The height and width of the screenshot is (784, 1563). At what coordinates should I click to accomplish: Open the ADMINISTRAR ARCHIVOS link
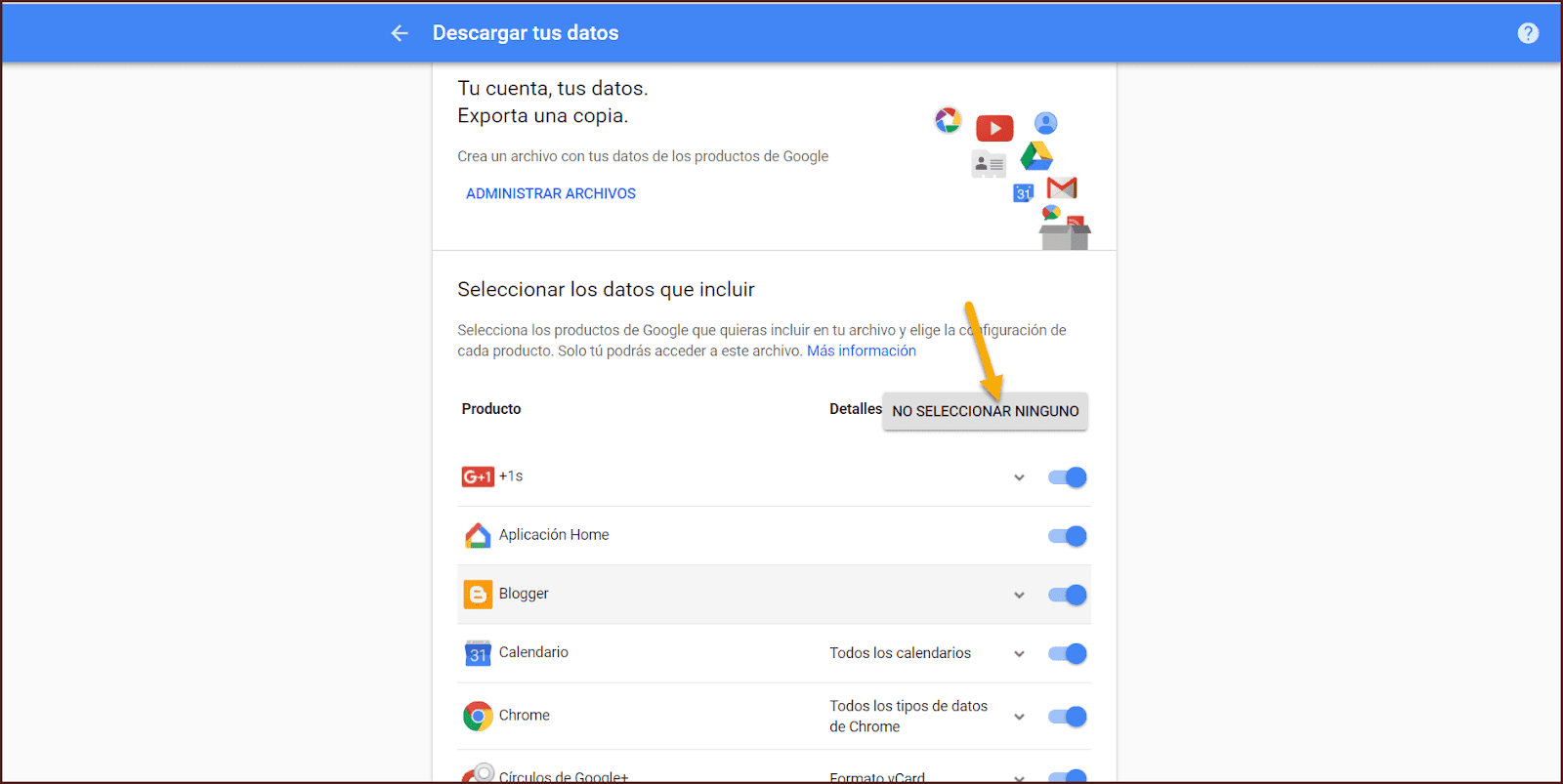[550, 193]
